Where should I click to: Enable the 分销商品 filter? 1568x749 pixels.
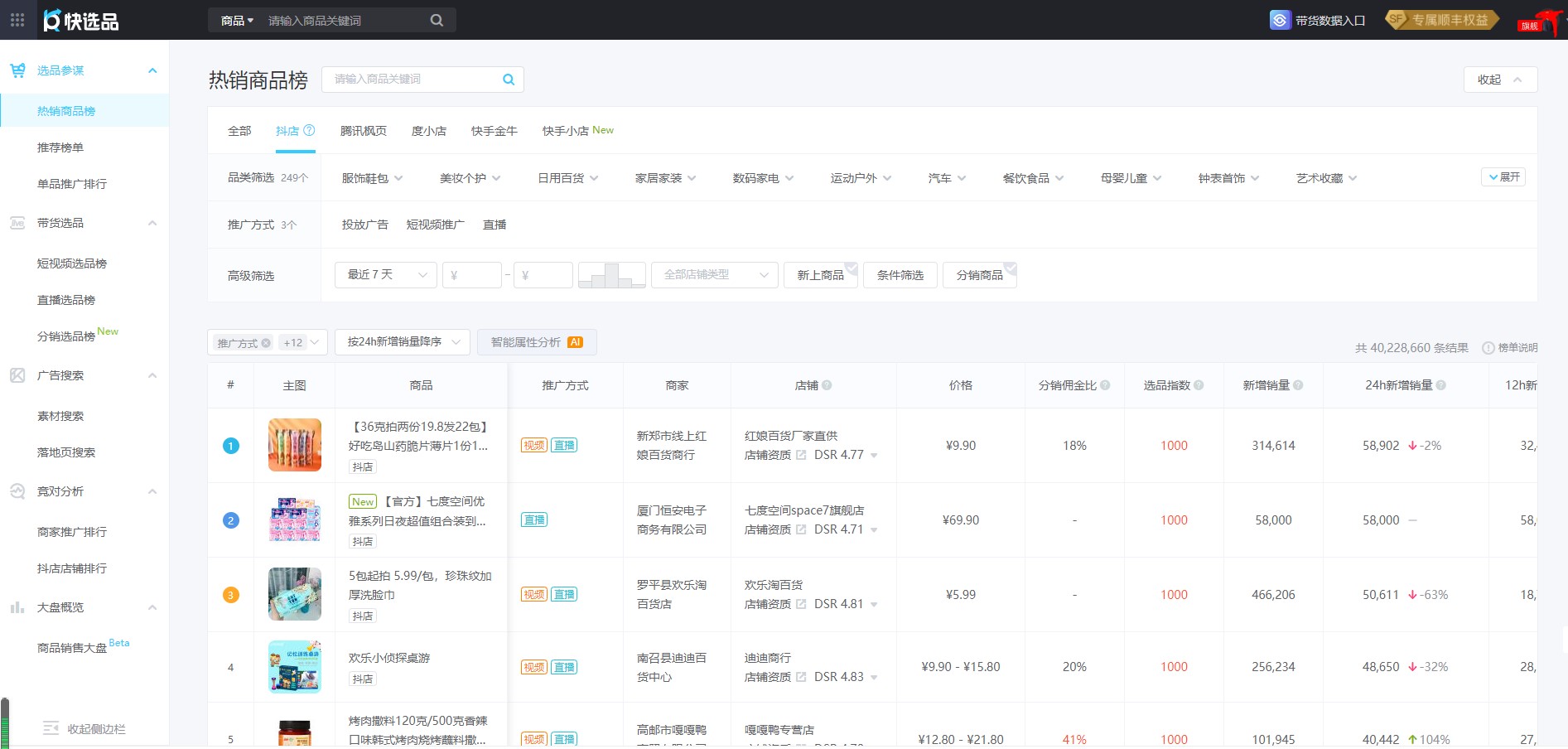tap(980, 274)
